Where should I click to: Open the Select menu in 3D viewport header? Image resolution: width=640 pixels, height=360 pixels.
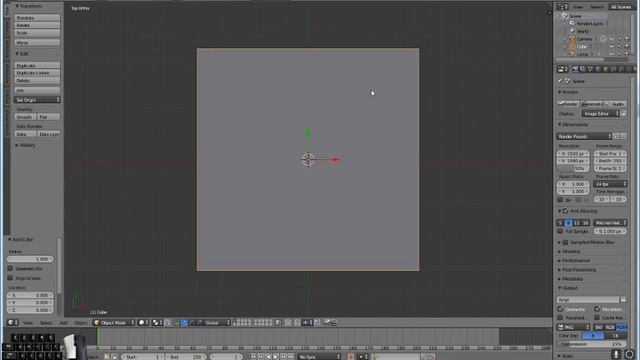click(46, 322)
